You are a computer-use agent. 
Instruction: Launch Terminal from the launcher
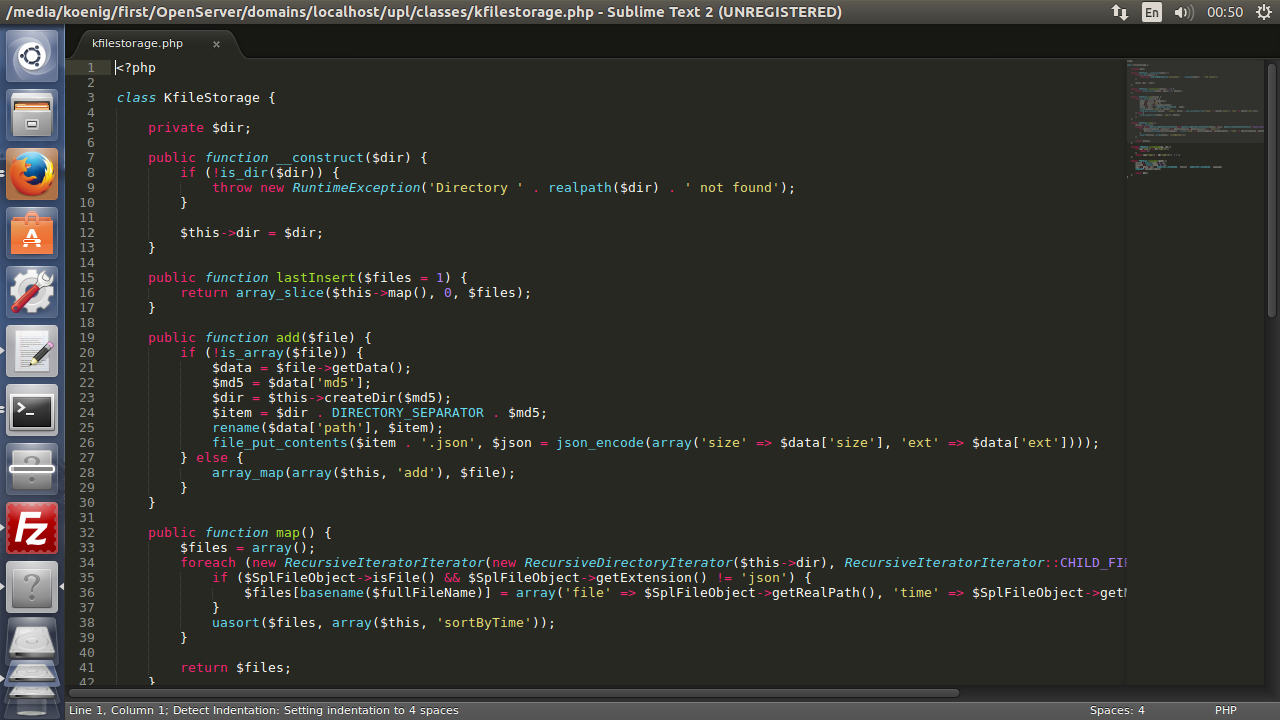32,410
